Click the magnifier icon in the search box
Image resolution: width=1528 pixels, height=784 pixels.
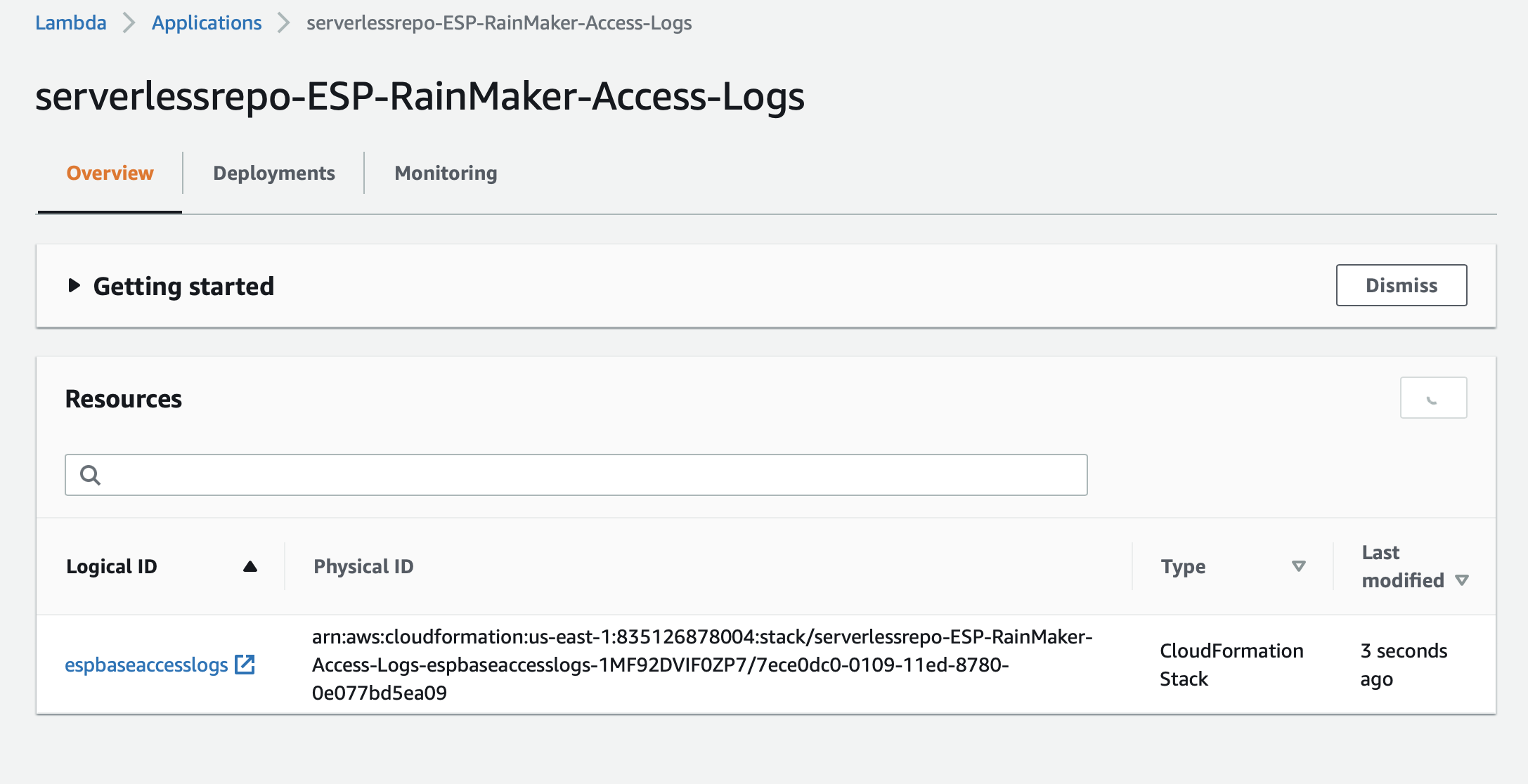(90, 475)
